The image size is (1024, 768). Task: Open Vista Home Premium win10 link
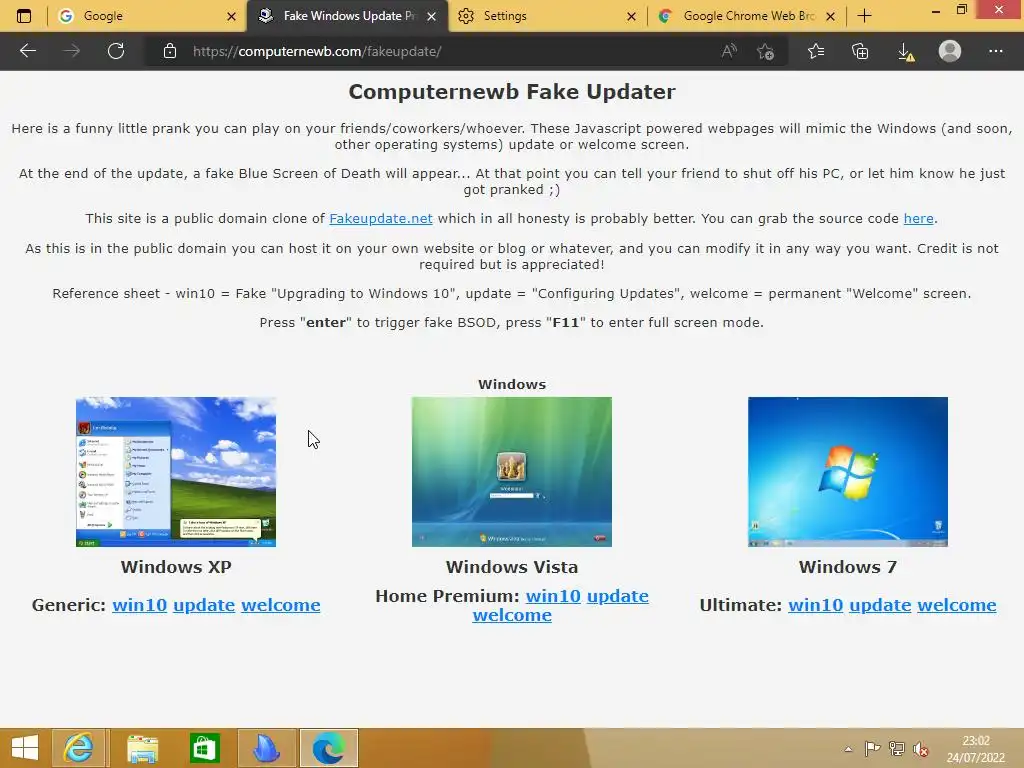click(x=553, y=596)
